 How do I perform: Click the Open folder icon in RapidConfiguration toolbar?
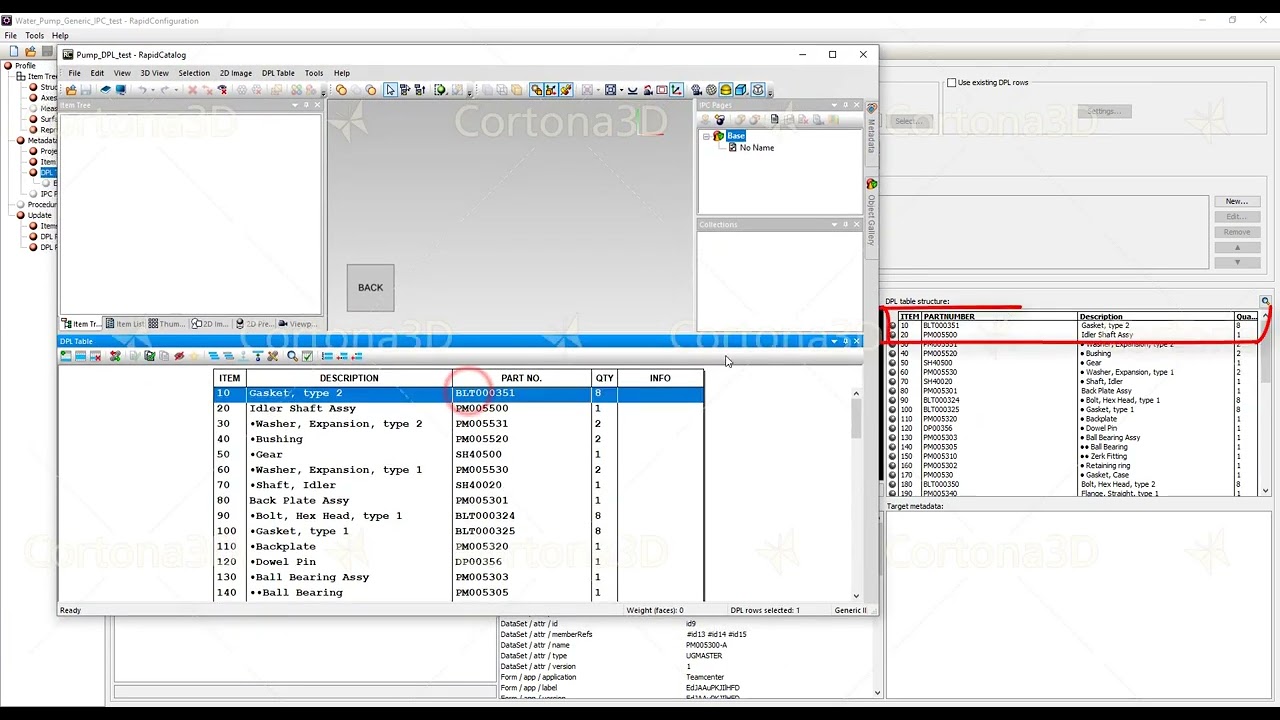pyautogui.click(x=31, y=51)
